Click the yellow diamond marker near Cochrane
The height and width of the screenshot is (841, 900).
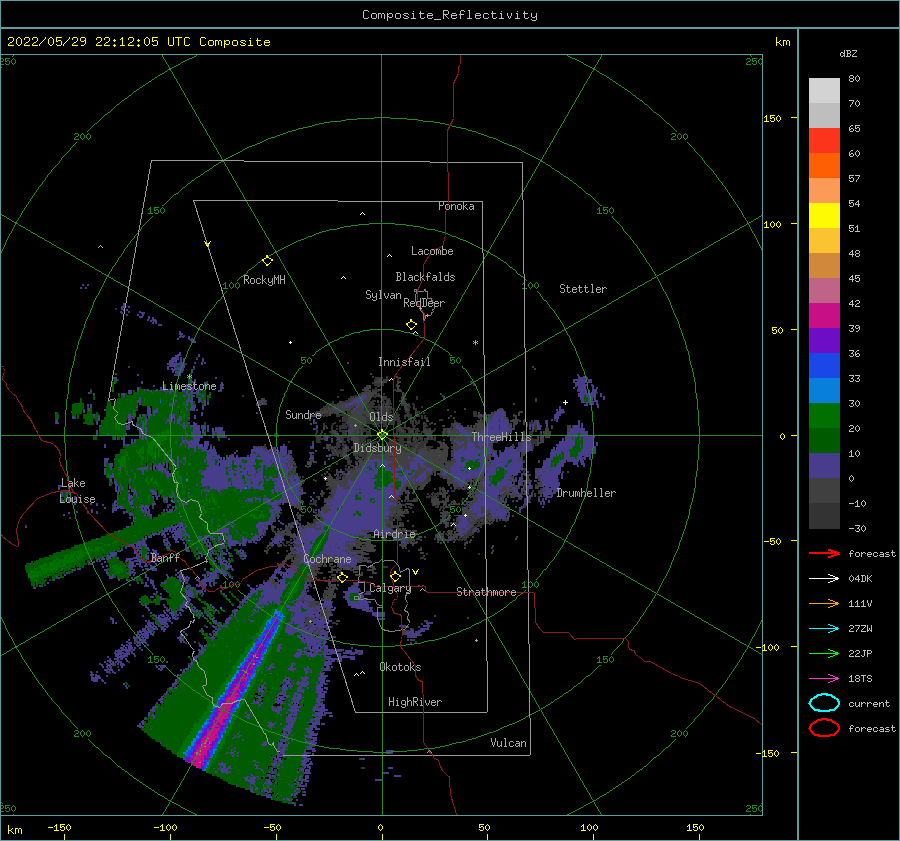[342, 577]
